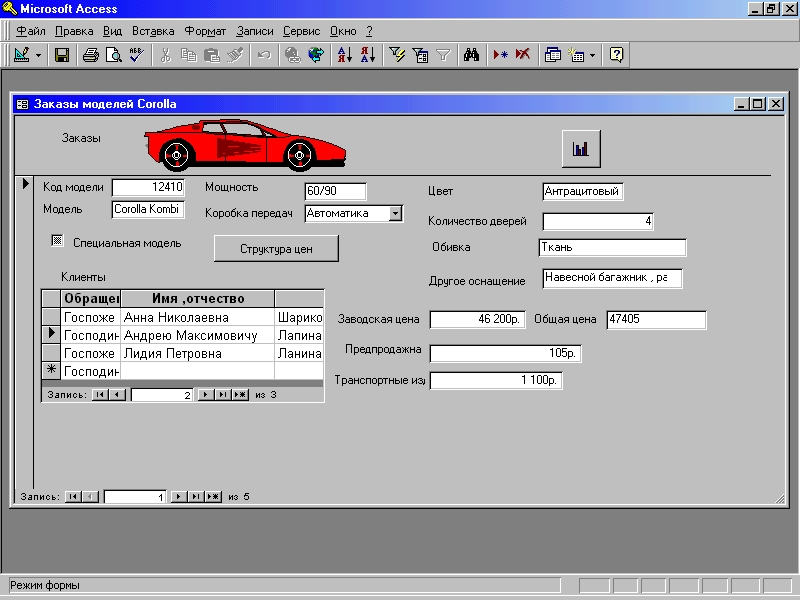Image resolution: width=800 pixels, height=600 pixels.
Task: Go to next client record in subform
Action: coord(205,394)
